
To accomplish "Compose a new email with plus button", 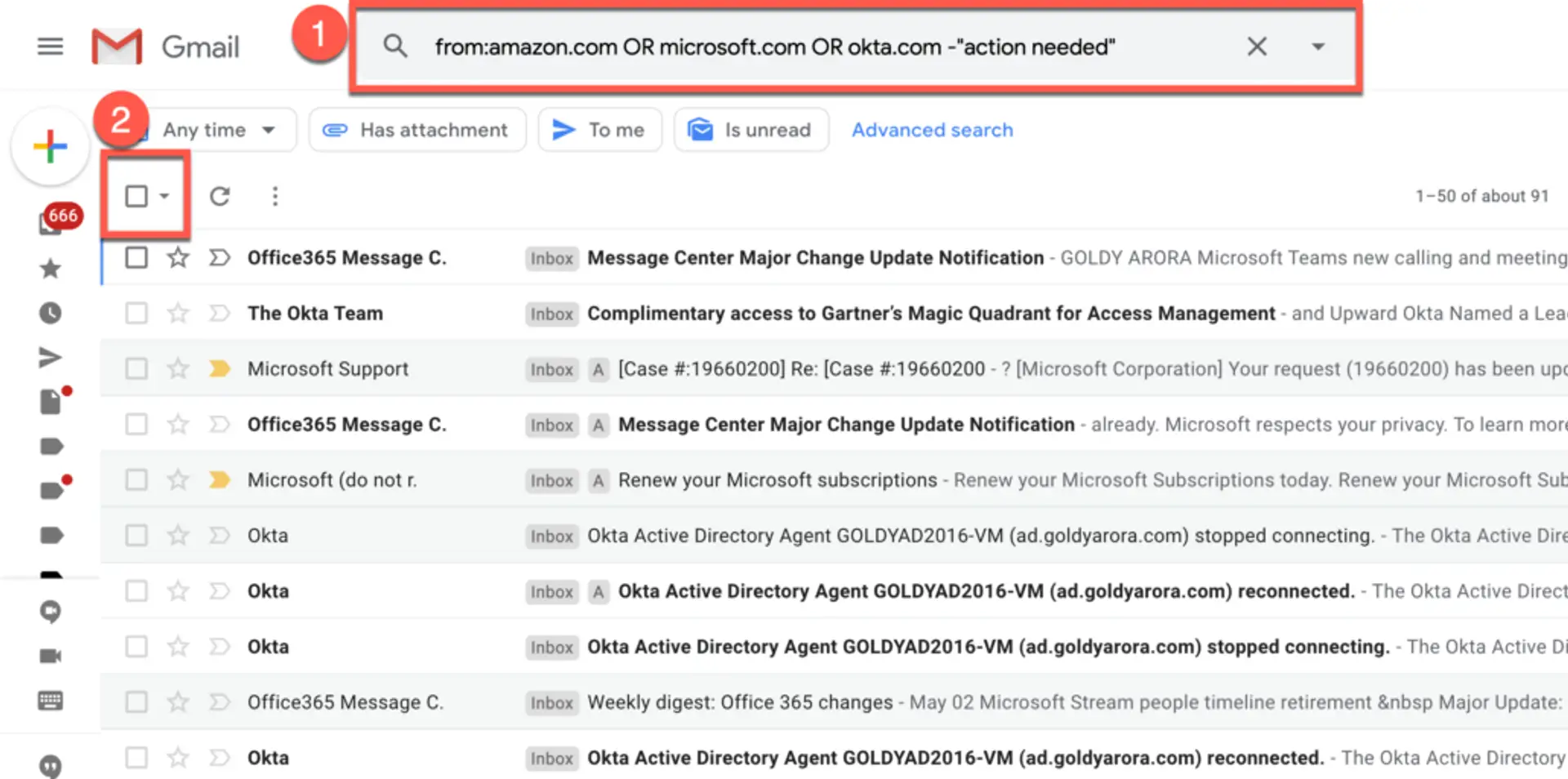I will point(51,147).
